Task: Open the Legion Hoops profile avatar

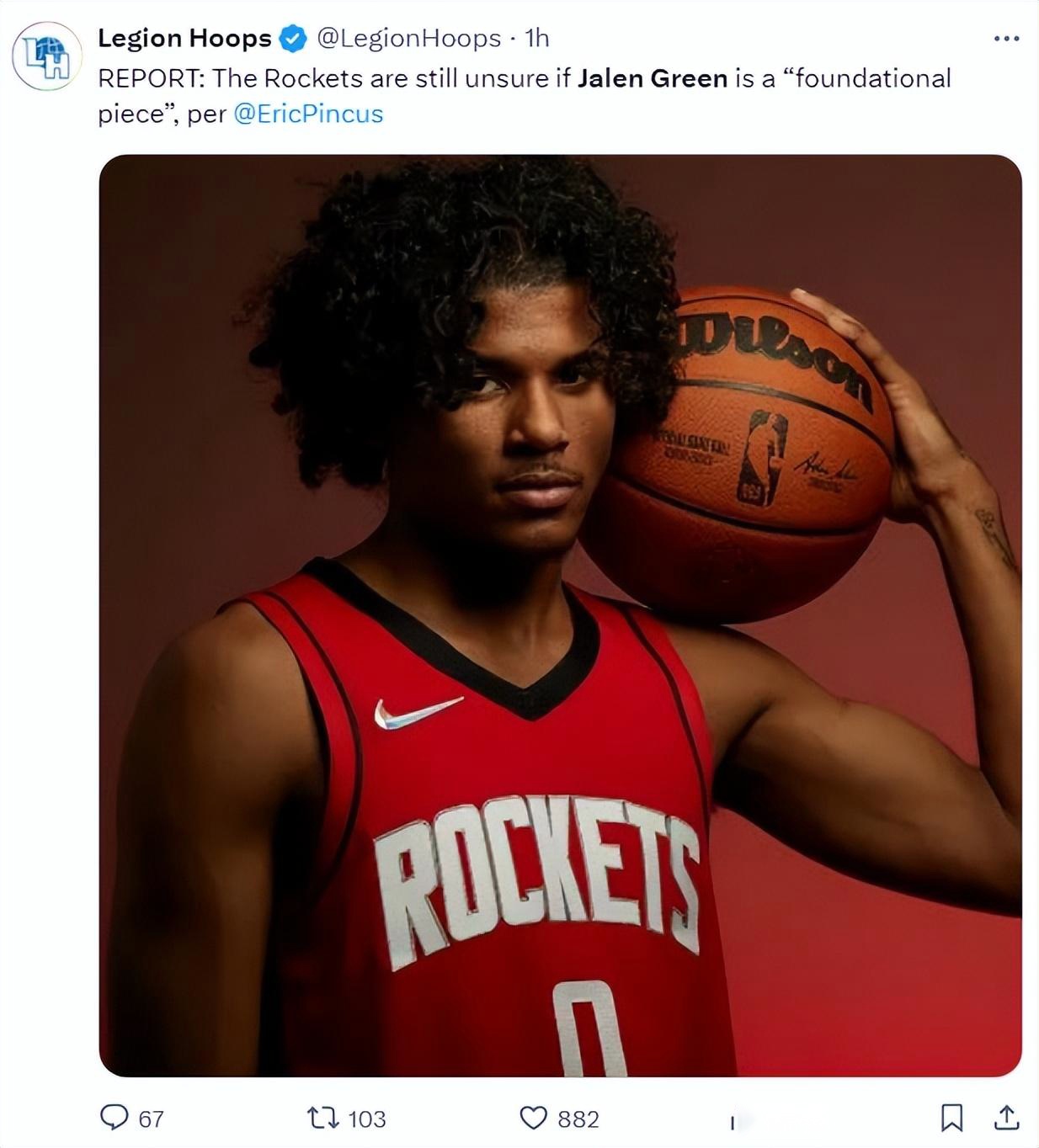Action: coord(47,56)
